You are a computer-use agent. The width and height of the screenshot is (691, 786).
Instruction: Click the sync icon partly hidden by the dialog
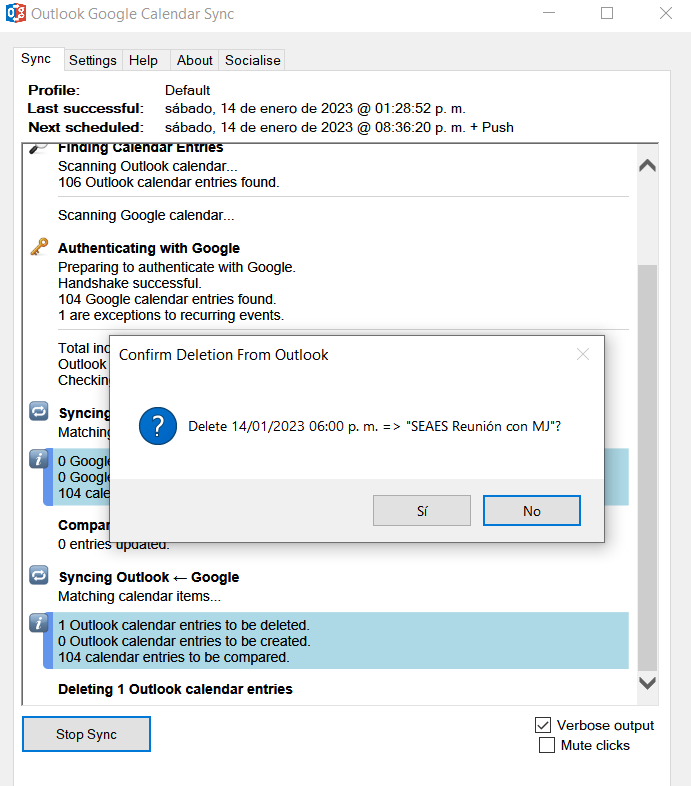click(x=39, y=411)
